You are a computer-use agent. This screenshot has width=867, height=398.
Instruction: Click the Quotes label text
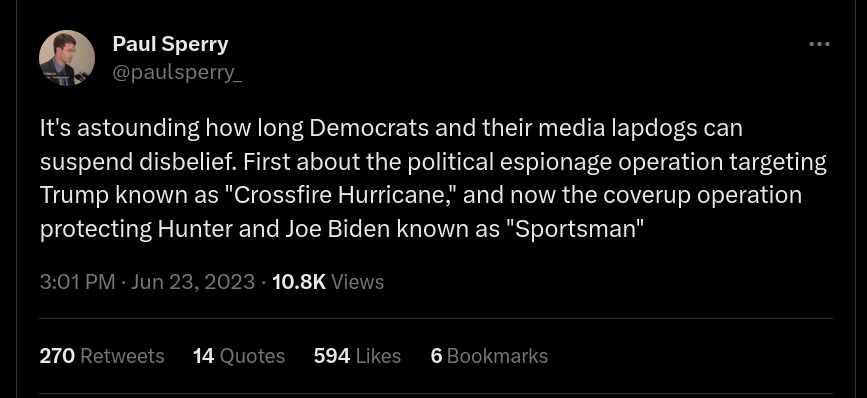[252, 356]
